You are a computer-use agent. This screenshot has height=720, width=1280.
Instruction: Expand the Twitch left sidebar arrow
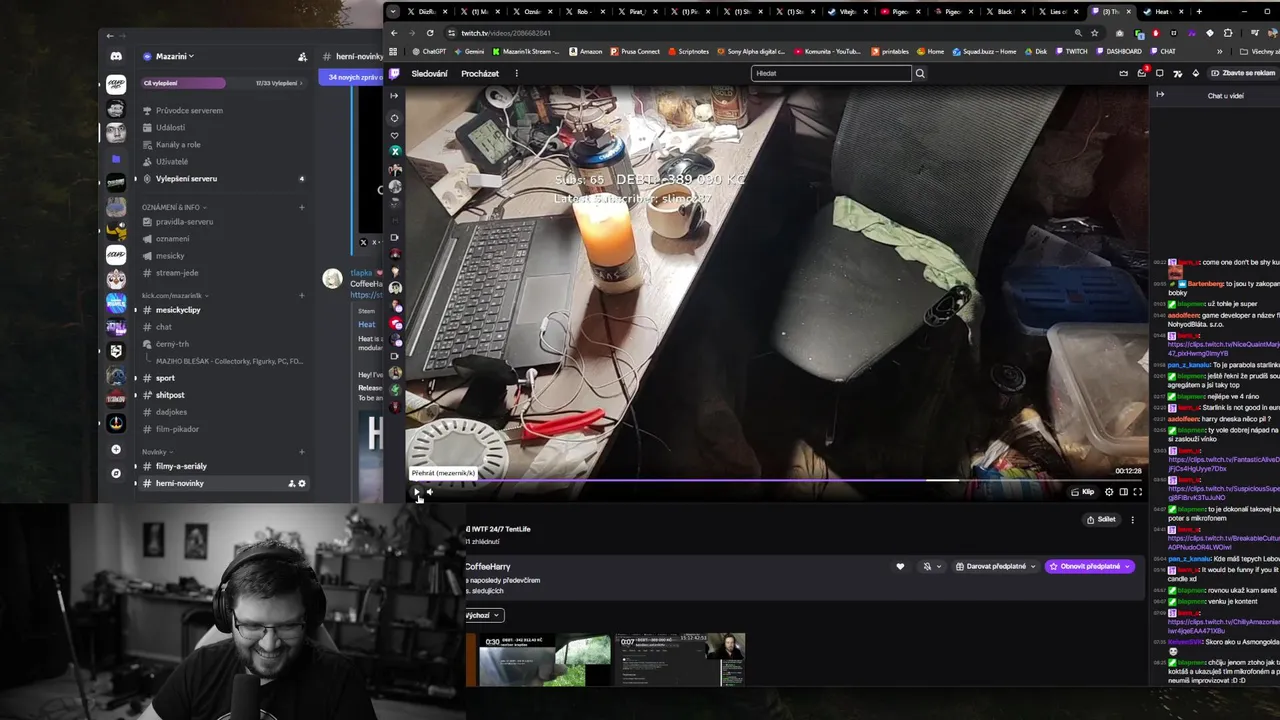[x=395, y=96]
